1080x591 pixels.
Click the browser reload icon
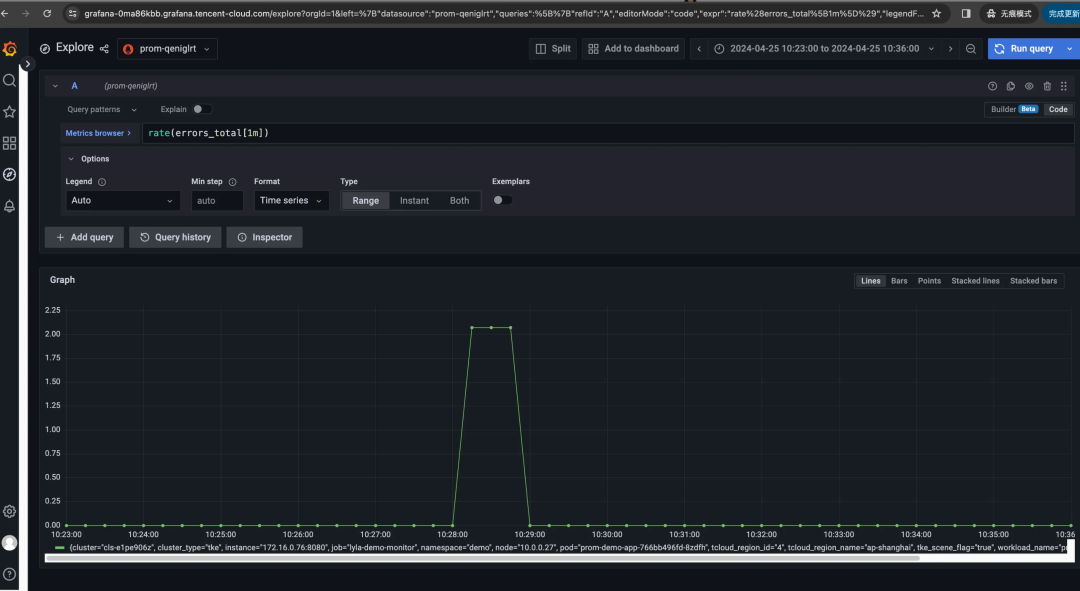coord(47,13)
